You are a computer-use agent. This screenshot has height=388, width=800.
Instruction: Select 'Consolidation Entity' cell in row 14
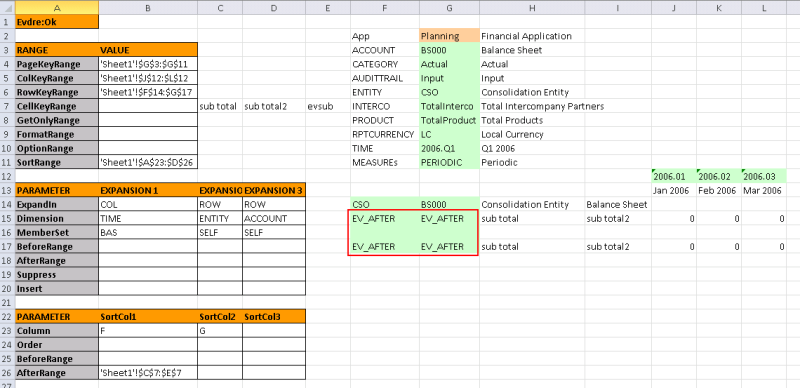pyautogui.click(x=532, y=205)
